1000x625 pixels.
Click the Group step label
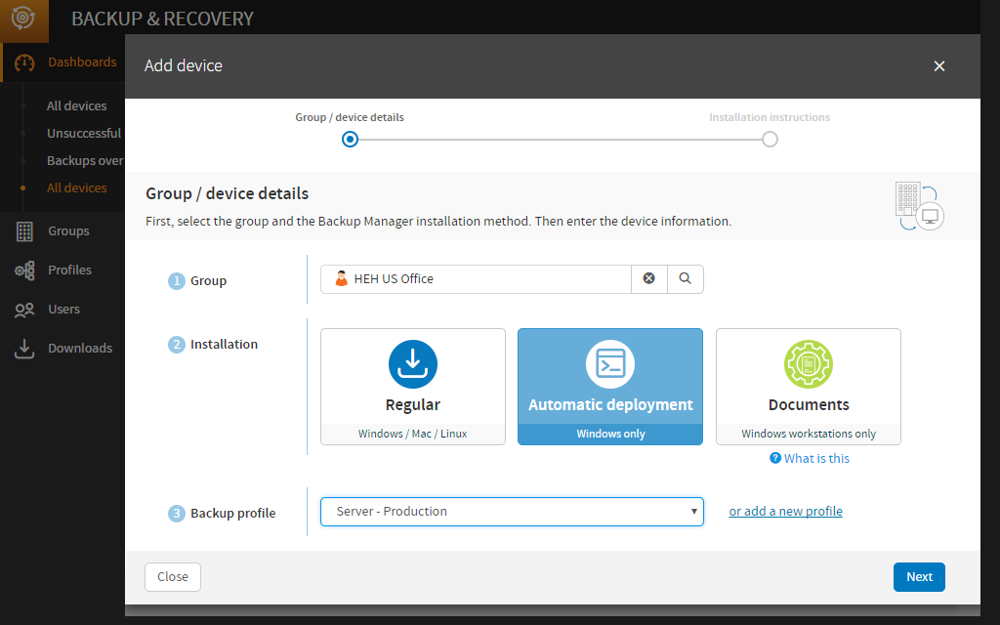208,281
